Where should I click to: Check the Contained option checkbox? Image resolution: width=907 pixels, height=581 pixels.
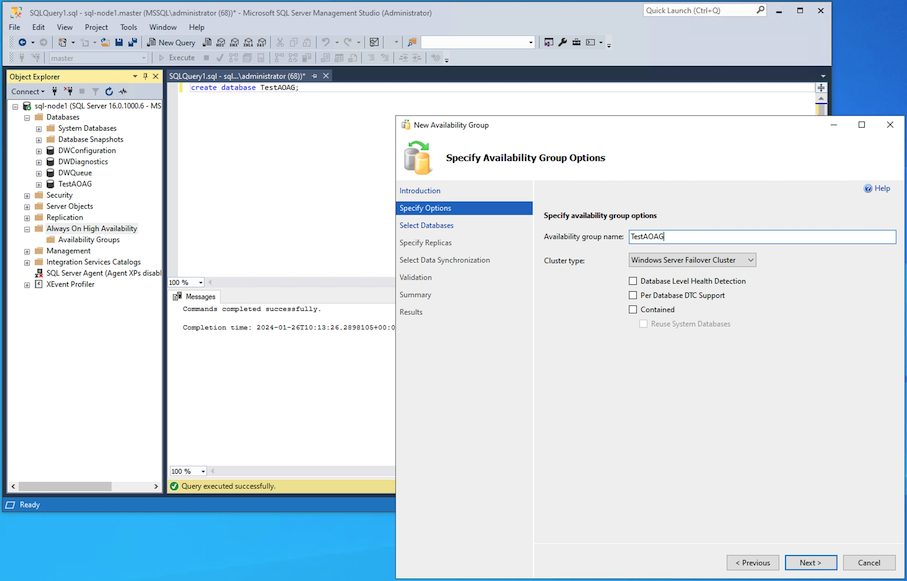pos(633,310)
